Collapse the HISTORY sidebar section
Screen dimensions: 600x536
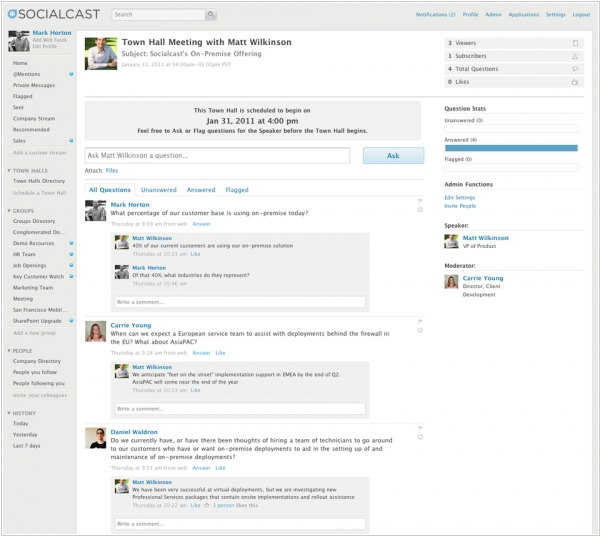tap(9, 413)
